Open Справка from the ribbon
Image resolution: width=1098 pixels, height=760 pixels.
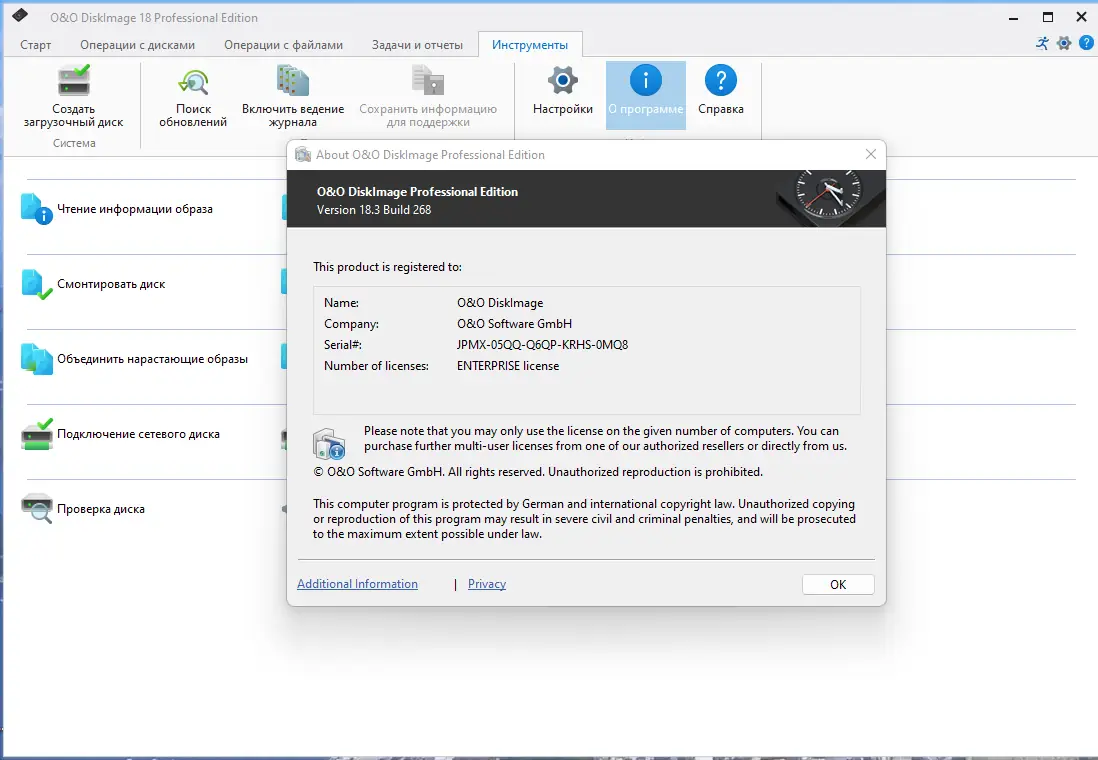click(x=721, y=95)
